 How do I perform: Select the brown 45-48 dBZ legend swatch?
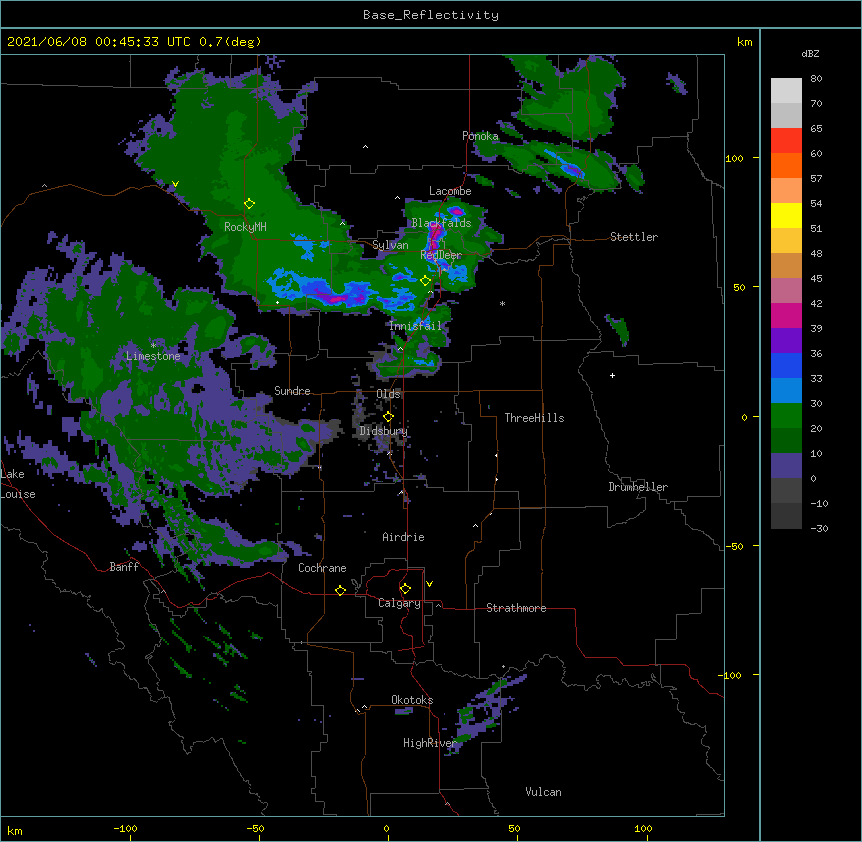(786, 265)
